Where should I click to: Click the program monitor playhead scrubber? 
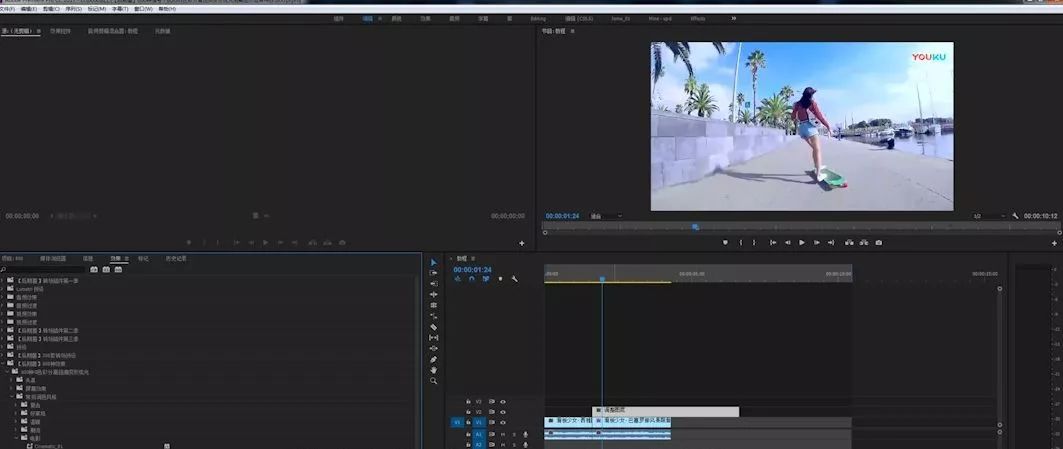pos(696,227)
